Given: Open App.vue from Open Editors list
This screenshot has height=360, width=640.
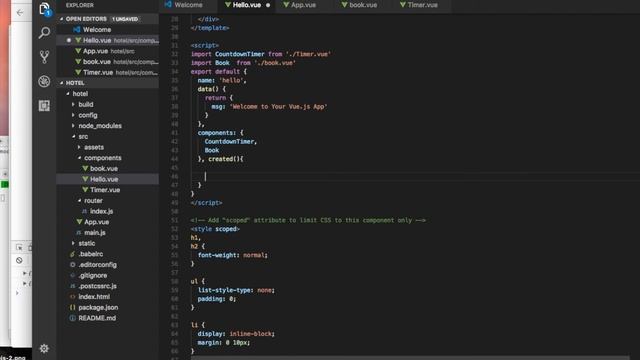Looking at the screenshot, I should tap(107, 51).
